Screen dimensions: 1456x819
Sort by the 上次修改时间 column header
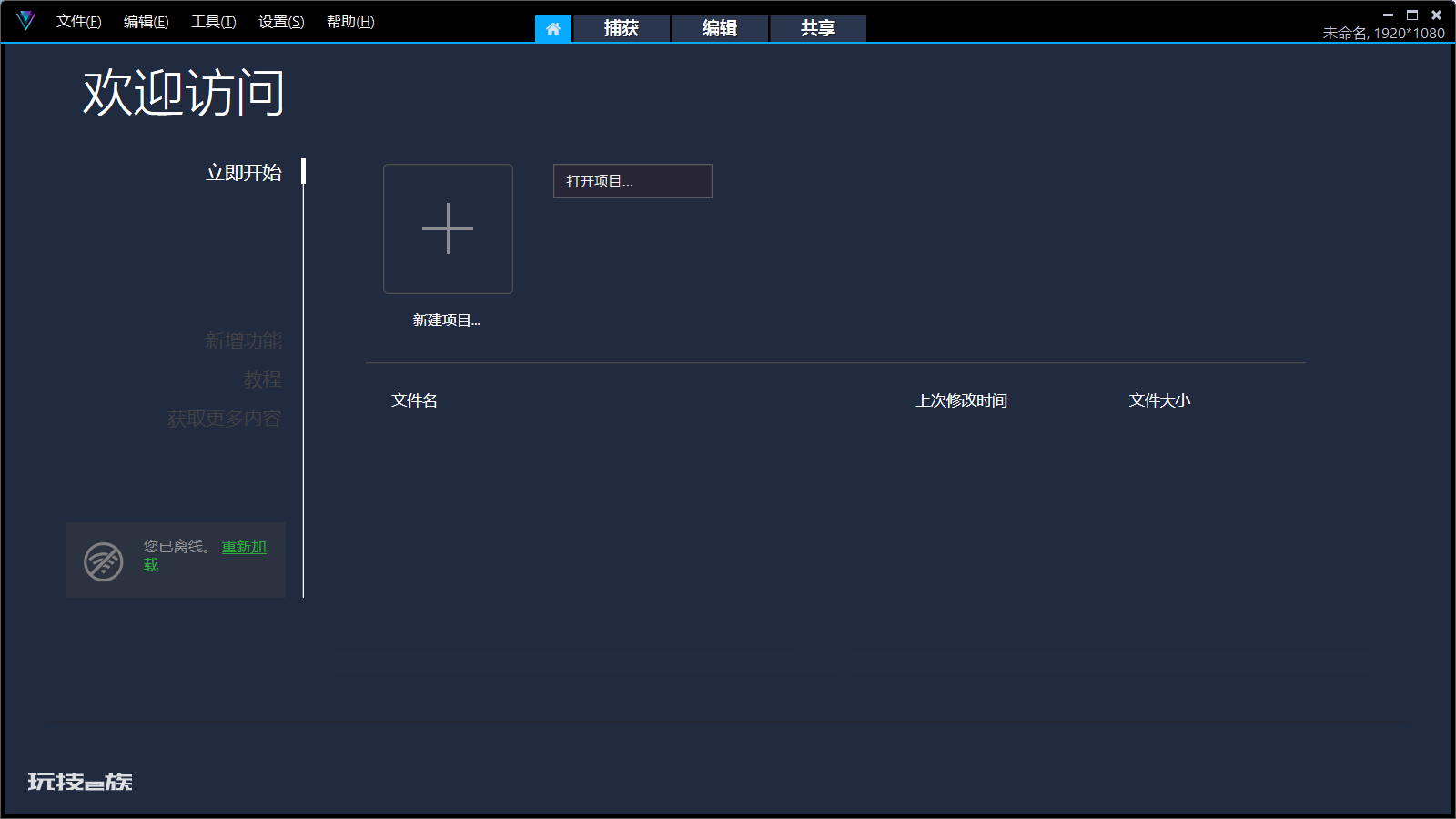962,400
